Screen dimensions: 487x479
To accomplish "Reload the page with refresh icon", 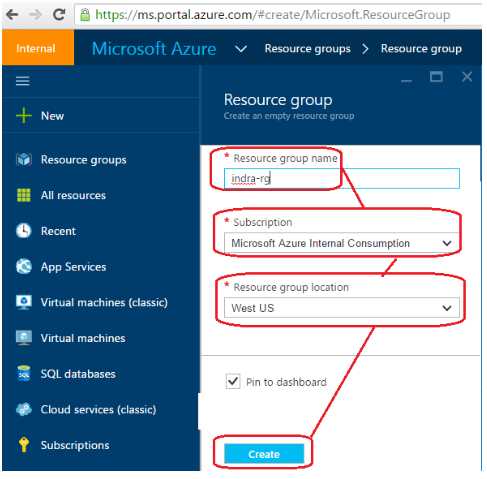I will tap(59, 14).
